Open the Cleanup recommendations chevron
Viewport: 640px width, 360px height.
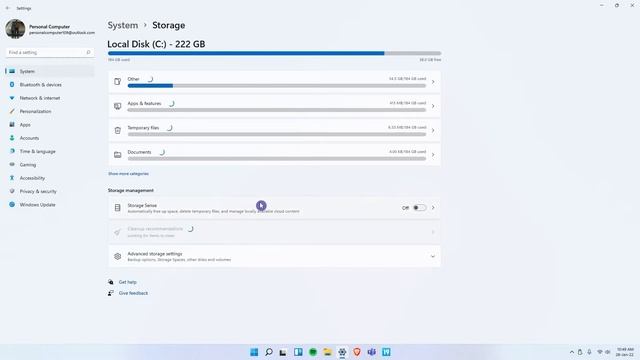point(433,232)
